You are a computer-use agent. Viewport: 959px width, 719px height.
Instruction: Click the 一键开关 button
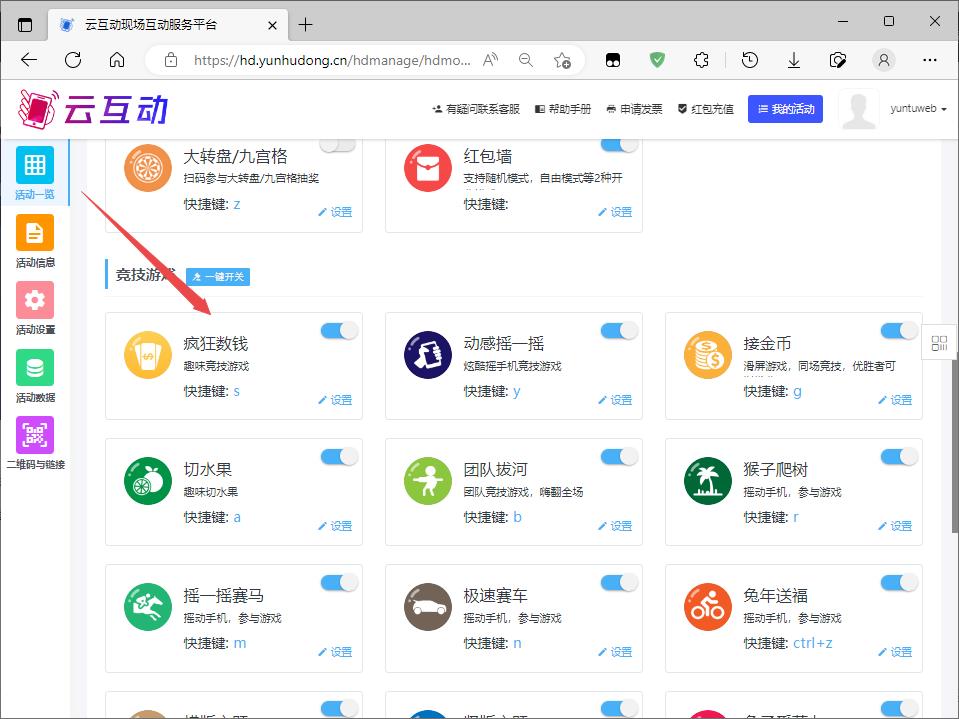pos(217,276)
